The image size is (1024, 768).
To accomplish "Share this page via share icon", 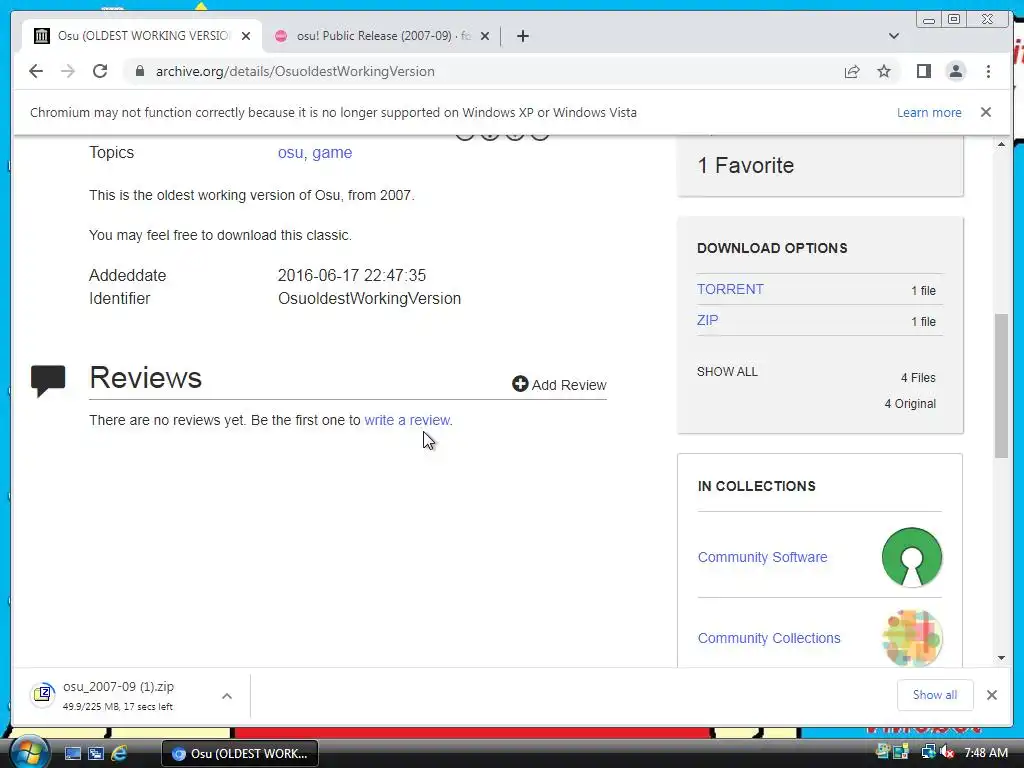I will [x=852, y=71].
